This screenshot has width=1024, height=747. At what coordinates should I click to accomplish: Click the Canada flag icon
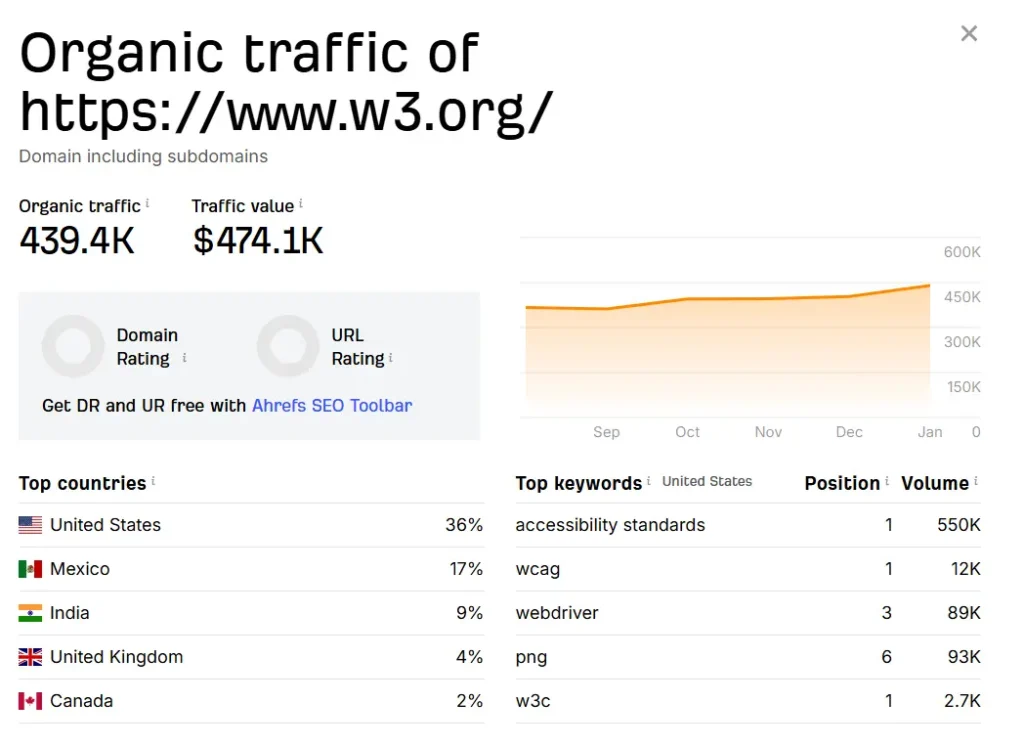[30, 701]
